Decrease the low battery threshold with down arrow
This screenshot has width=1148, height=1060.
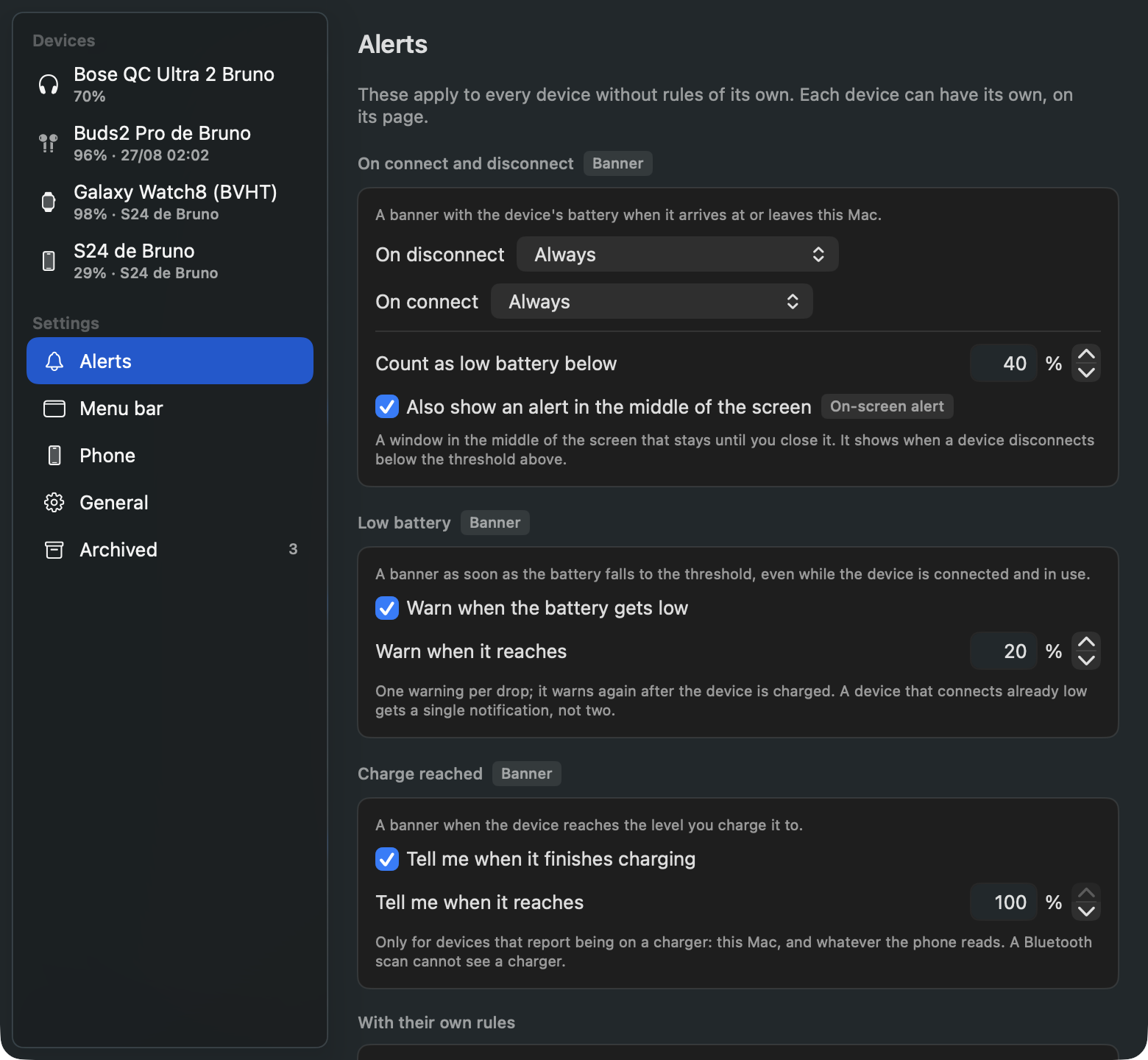pos(1086,372)
